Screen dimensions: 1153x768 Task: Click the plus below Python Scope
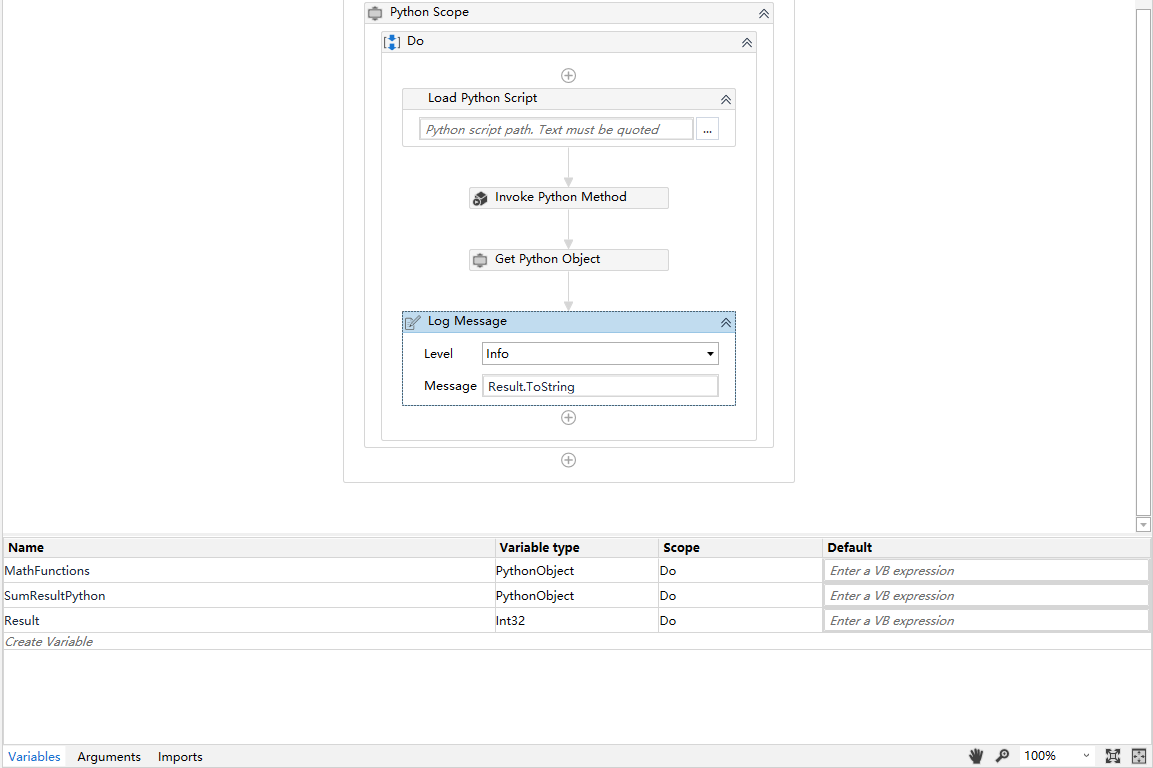568,461
